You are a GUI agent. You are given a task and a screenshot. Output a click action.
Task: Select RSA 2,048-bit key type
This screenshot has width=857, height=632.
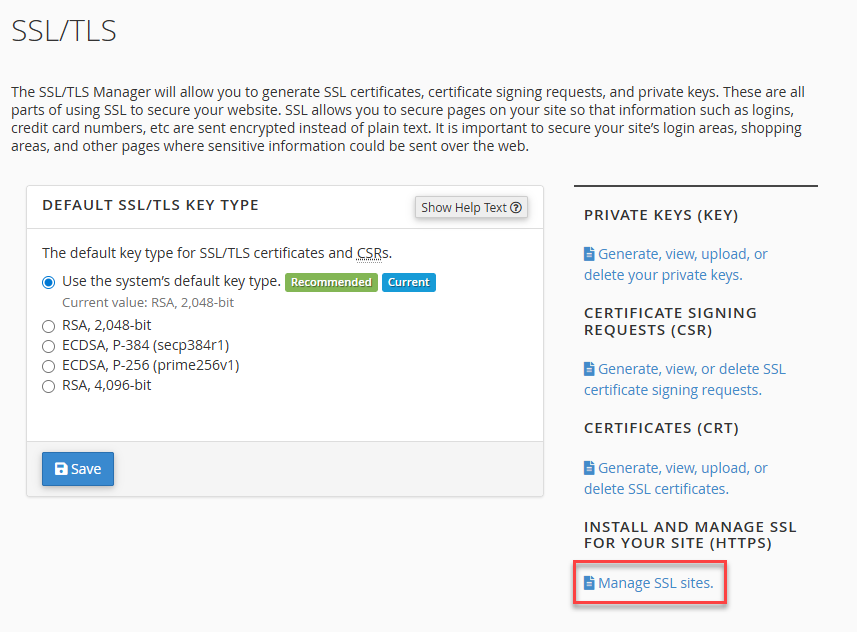48,325
